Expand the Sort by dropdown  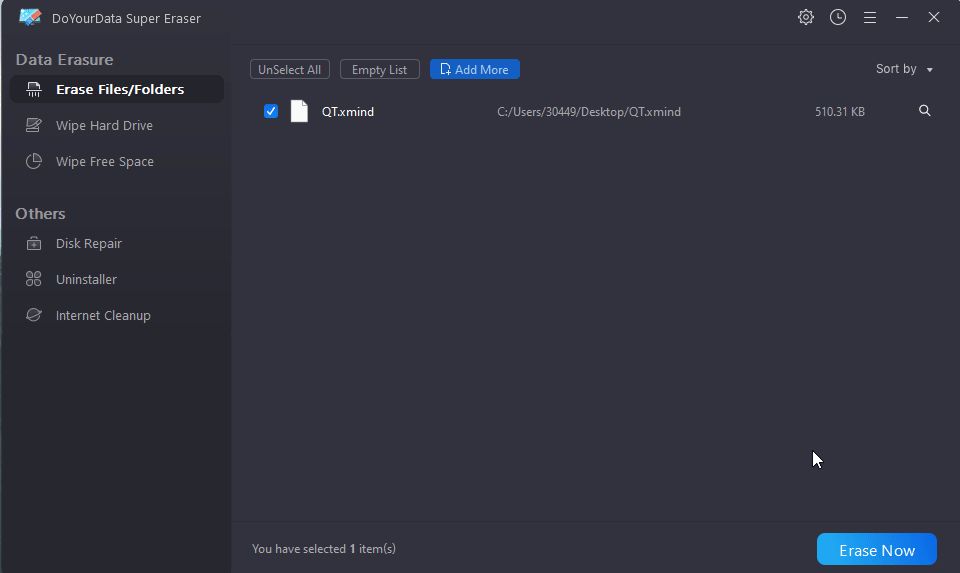pyautogui.click(x=904, y=69)
